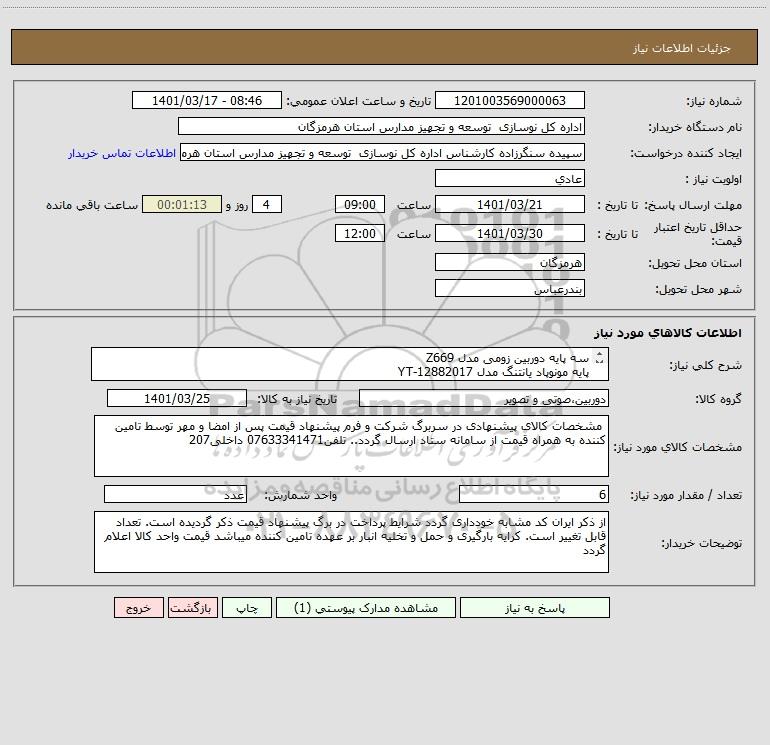
Task: Click the تاریخ و ساعت اعلان عمومی label
Action: tap(359, 102)
